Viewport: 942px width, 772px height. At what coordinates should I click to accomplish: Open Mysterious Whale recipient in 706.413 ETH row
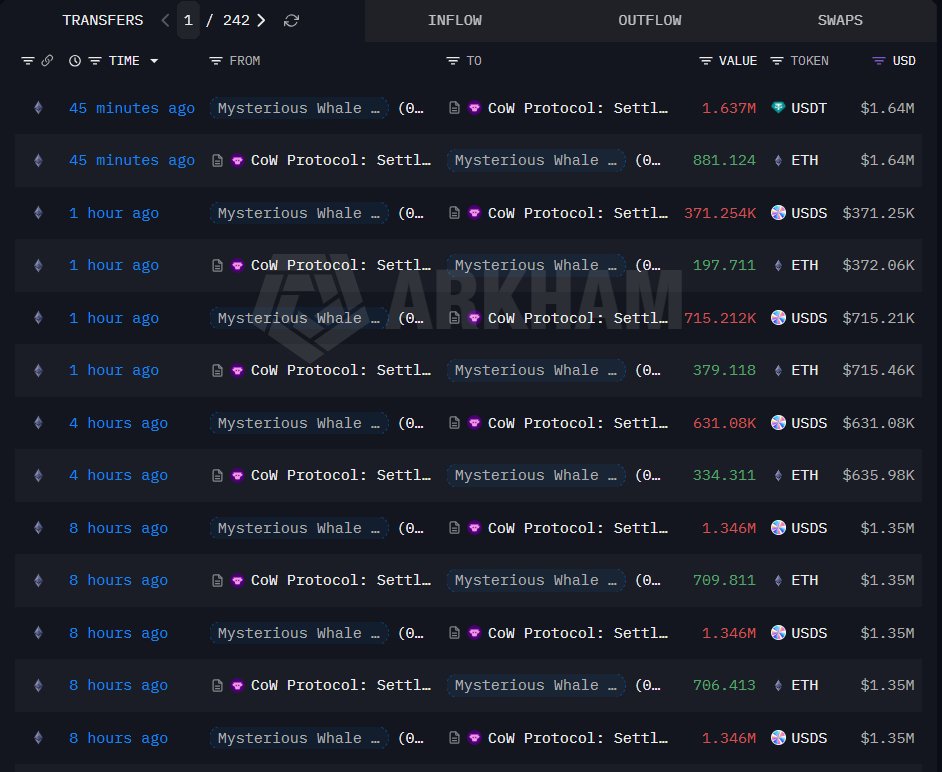click(x=536, y=685)
